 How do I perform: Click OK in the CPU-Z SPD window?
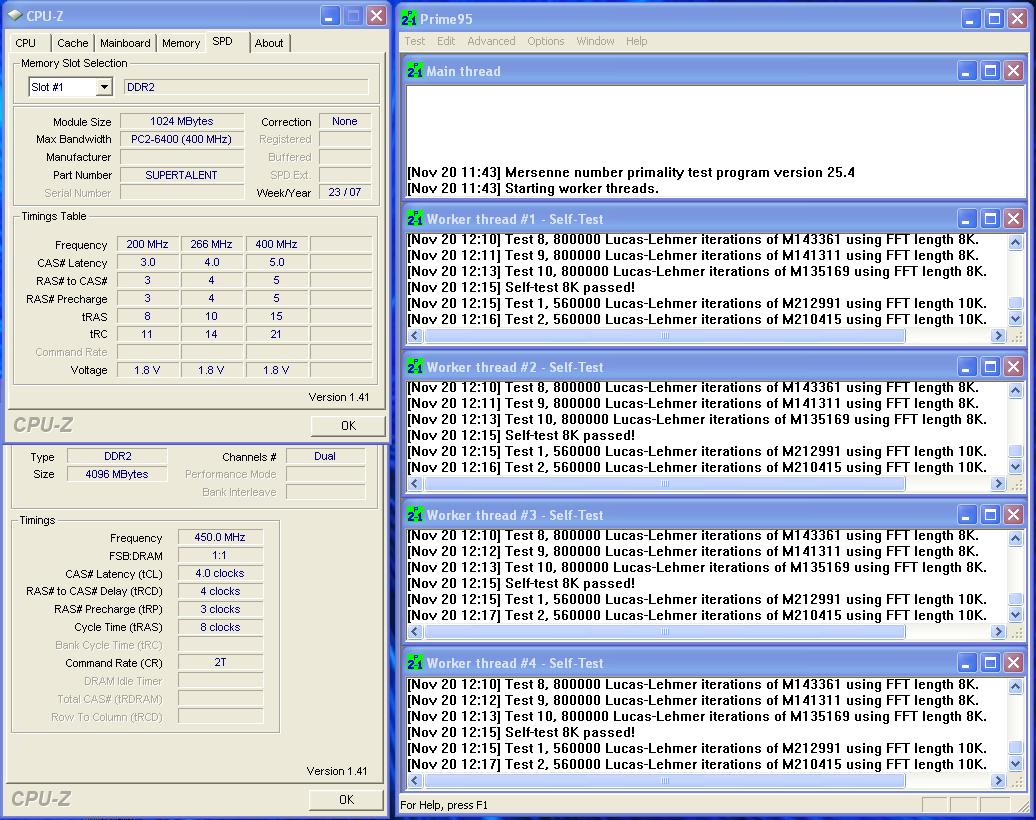point(348,426)
